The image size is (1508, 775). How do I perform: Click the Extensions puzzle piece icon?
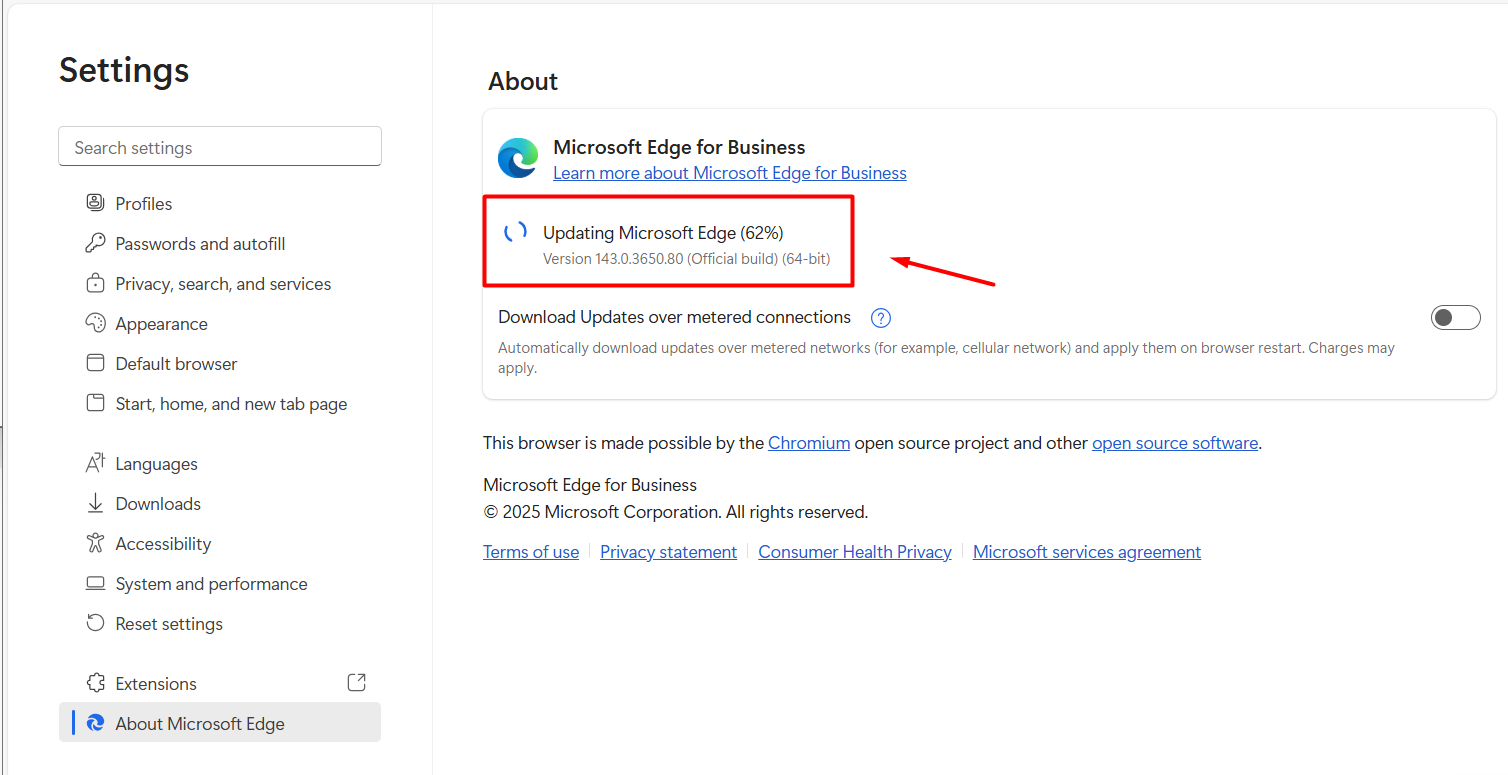[95, 683]
